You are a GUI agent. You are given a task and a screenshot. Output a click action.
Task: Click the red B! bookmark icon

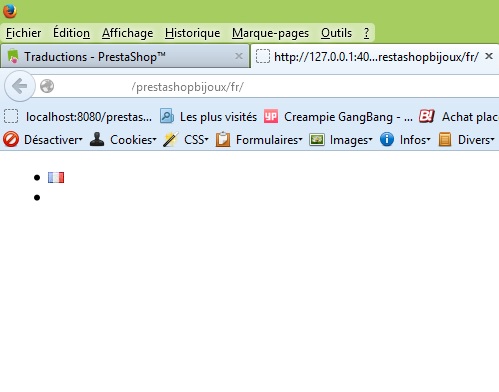[x=427, y=116]
